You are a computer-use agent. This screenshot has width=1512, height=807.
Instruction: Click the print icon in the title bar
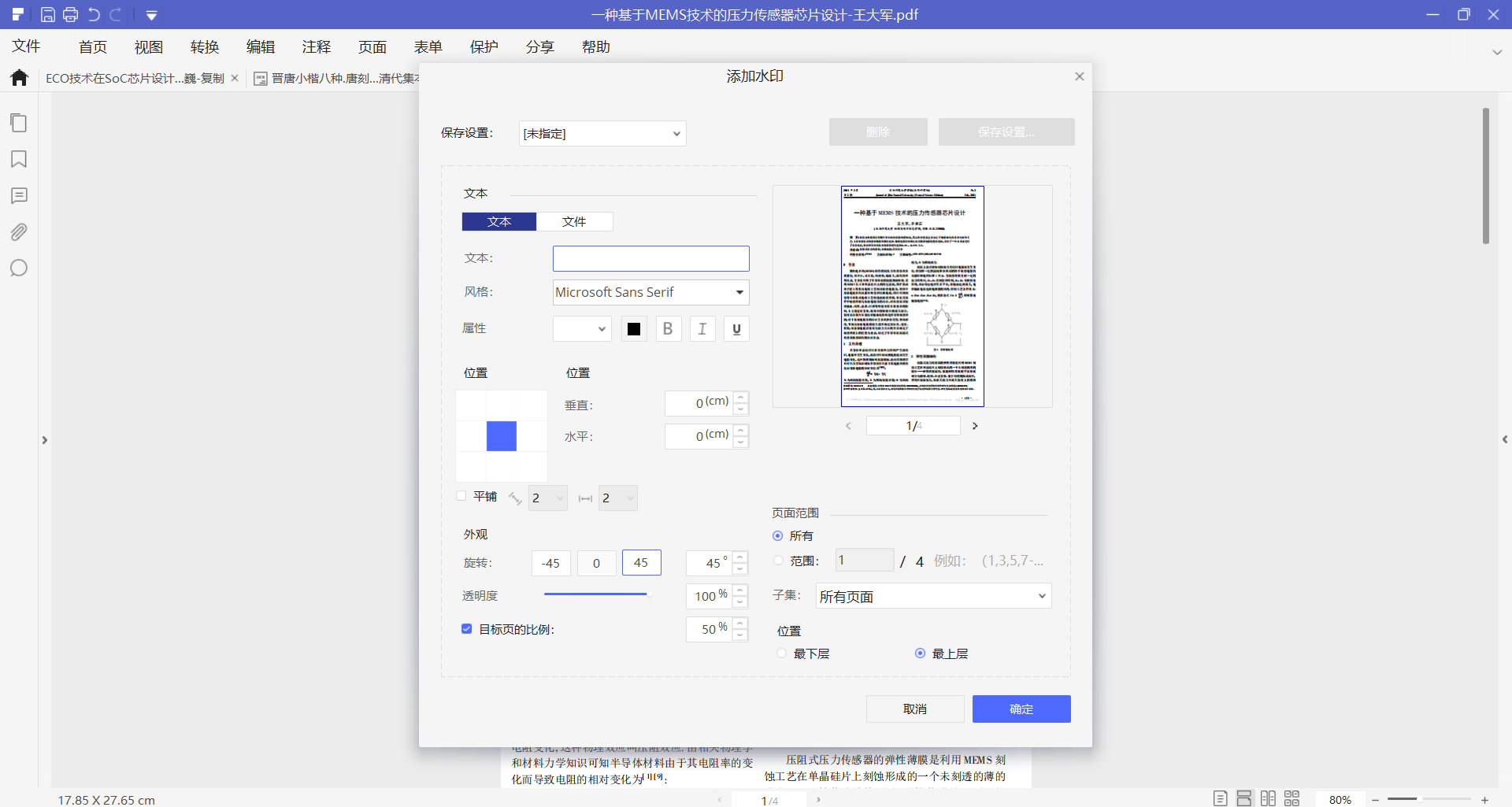70,14
